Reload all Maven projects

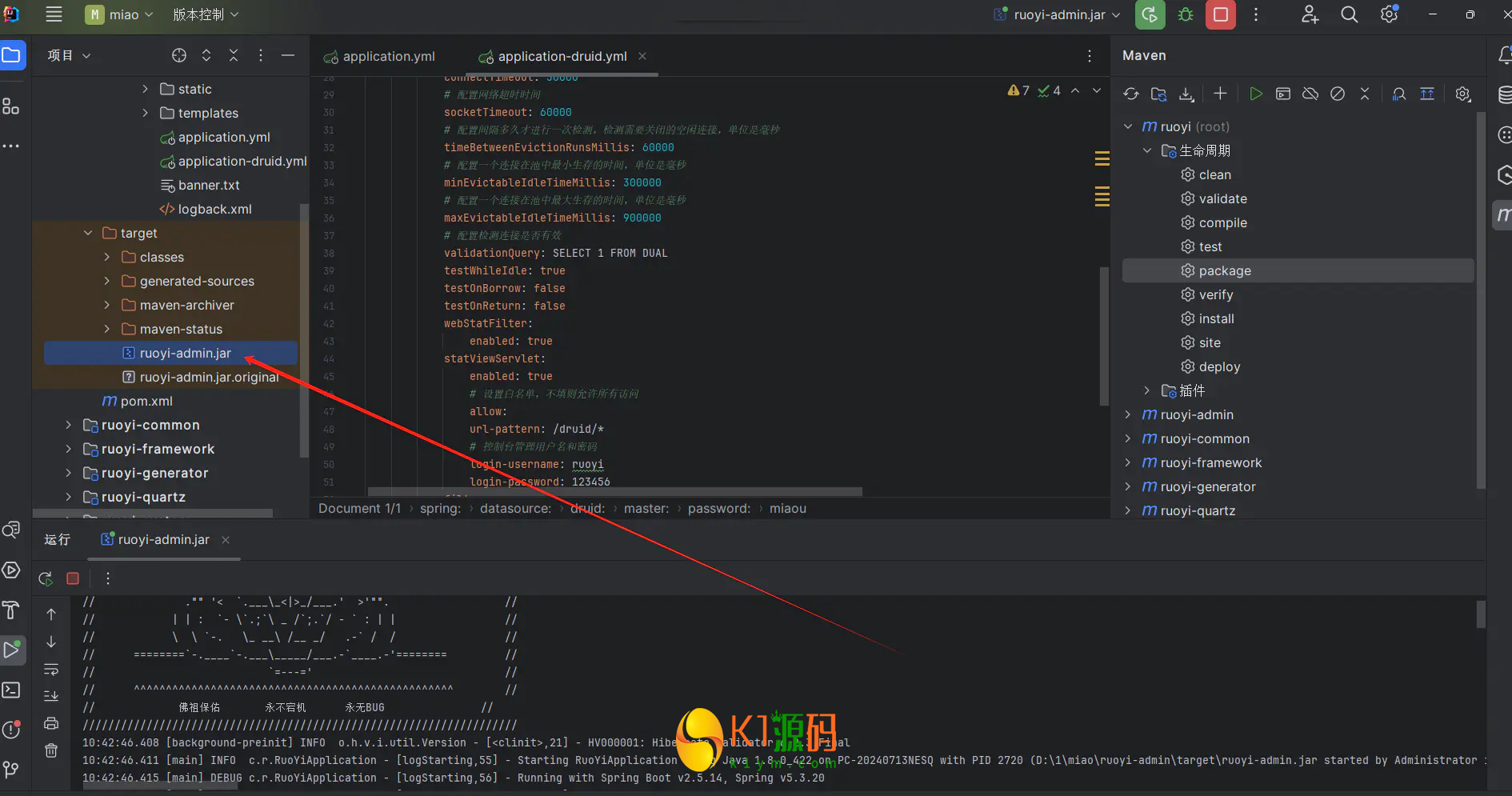(1130, 94)
